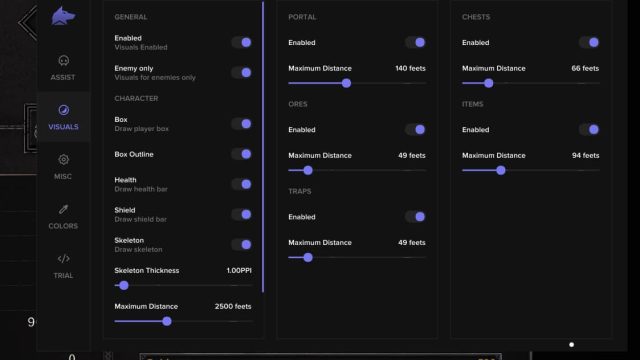Image resolution: width=640 pixels, height=360 pixels.
Task: Click the back arrow chevron
Action: click(x=28, y=22)
